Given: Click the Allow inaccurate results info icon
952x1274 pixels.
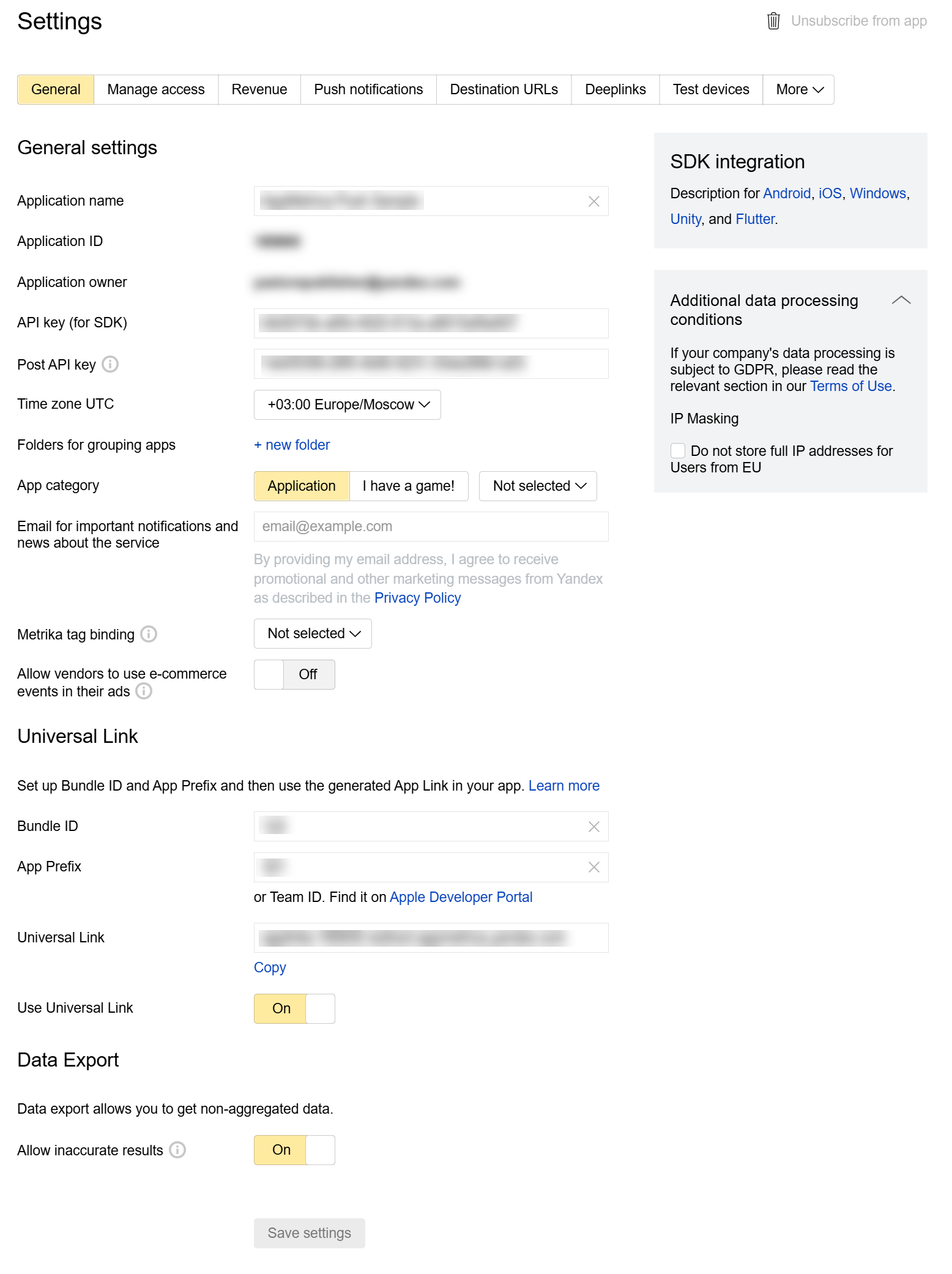Looking at the screenshot, I should pyautogui.click(x=177, y=1150).
